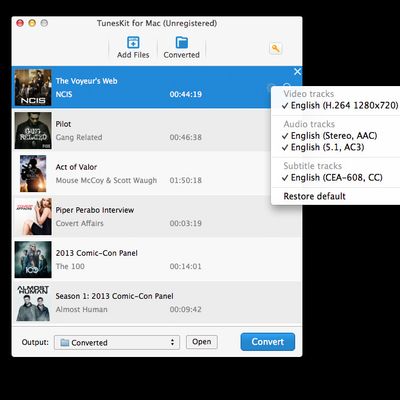Select the "Act of Valor" title
Image resolution: width=400 pixels, height=400 pixels.
76,167
